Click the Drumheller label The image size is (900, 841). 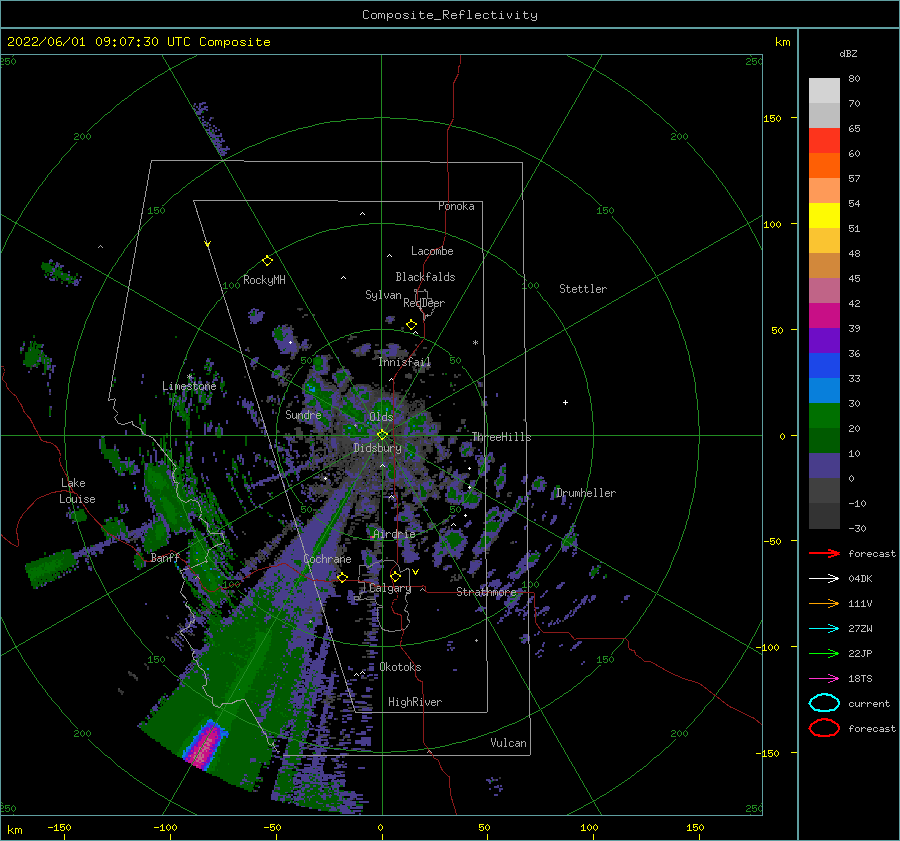[x=586, y=493]
